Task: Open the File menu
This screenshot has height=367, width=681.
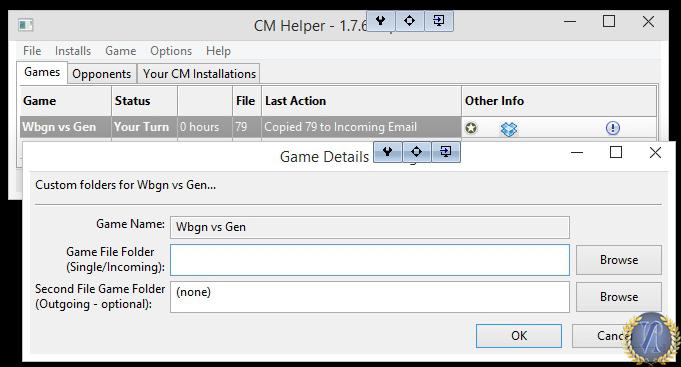Action: (32, 51)
